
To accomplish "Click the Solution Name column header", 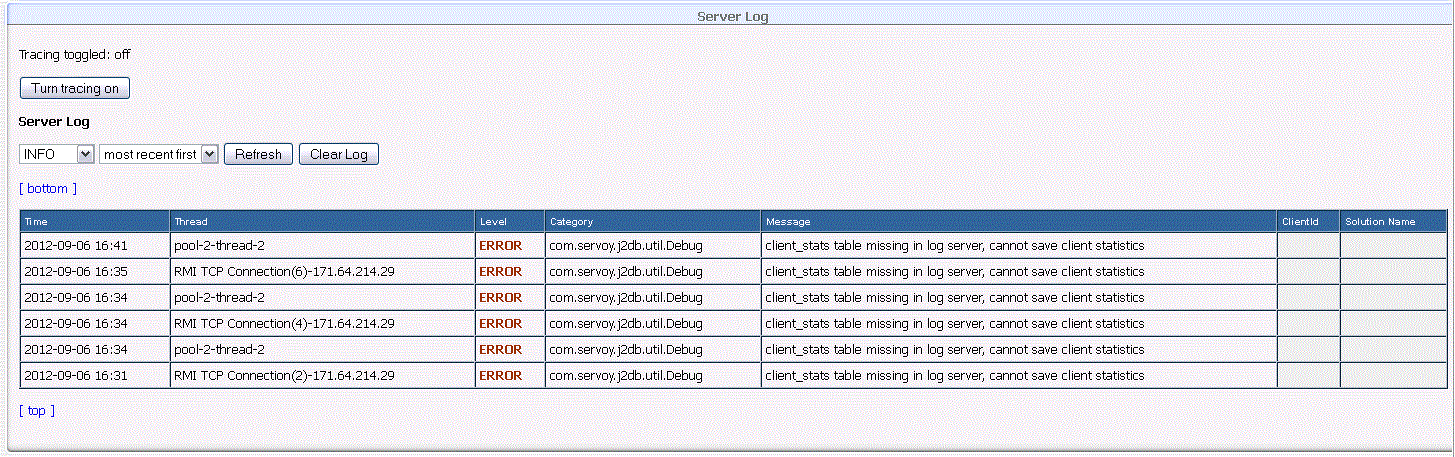I will [x=1380, y=221].
